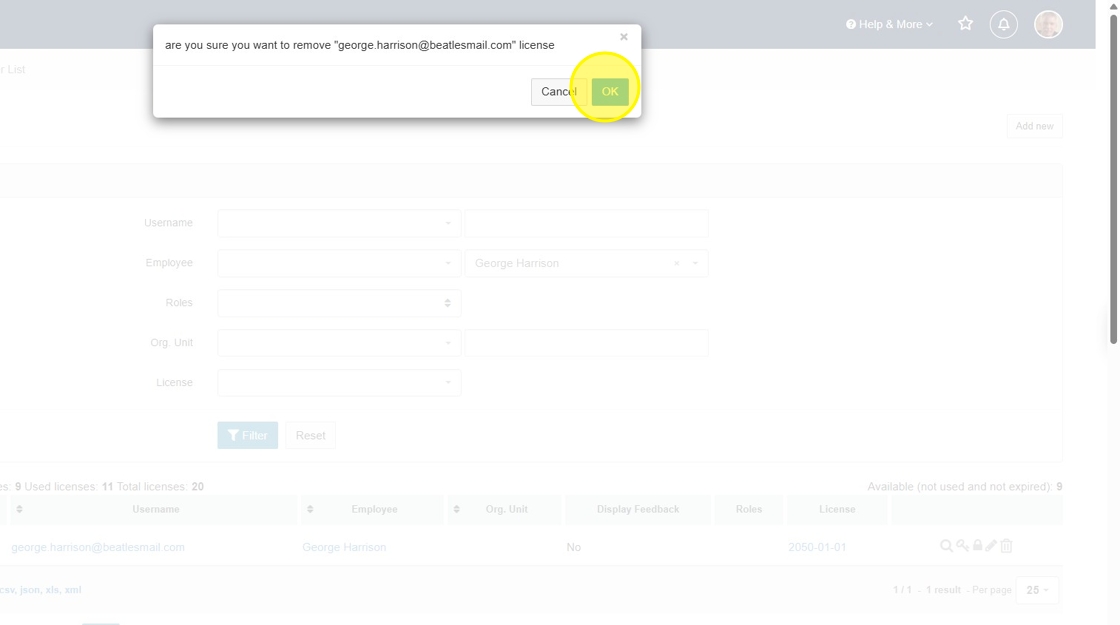Screen dimensions: 1120x625
Task: Open the notifications bell
Action: coord(1003,24)
